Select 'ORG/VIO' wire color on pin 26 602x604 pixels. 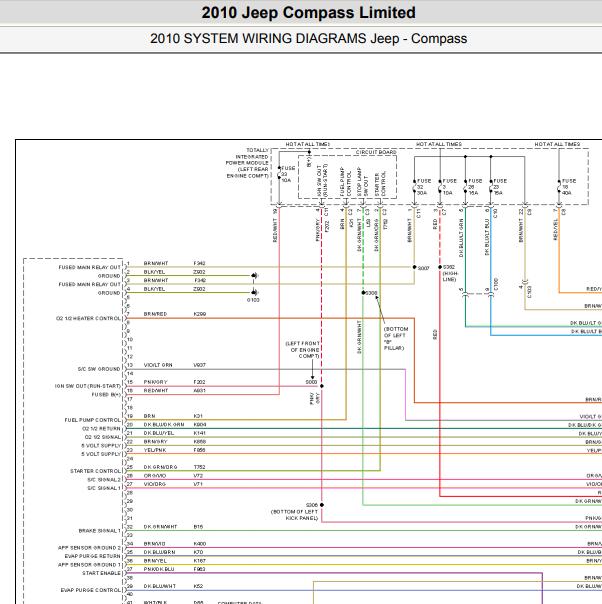click(x=155, y=475)
